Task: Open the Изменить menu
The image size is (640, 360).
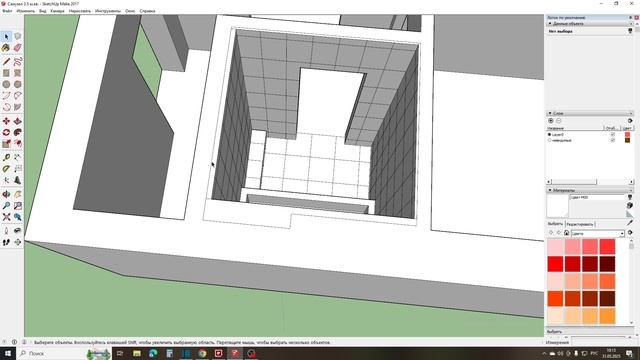Action: tap(26, 11)
